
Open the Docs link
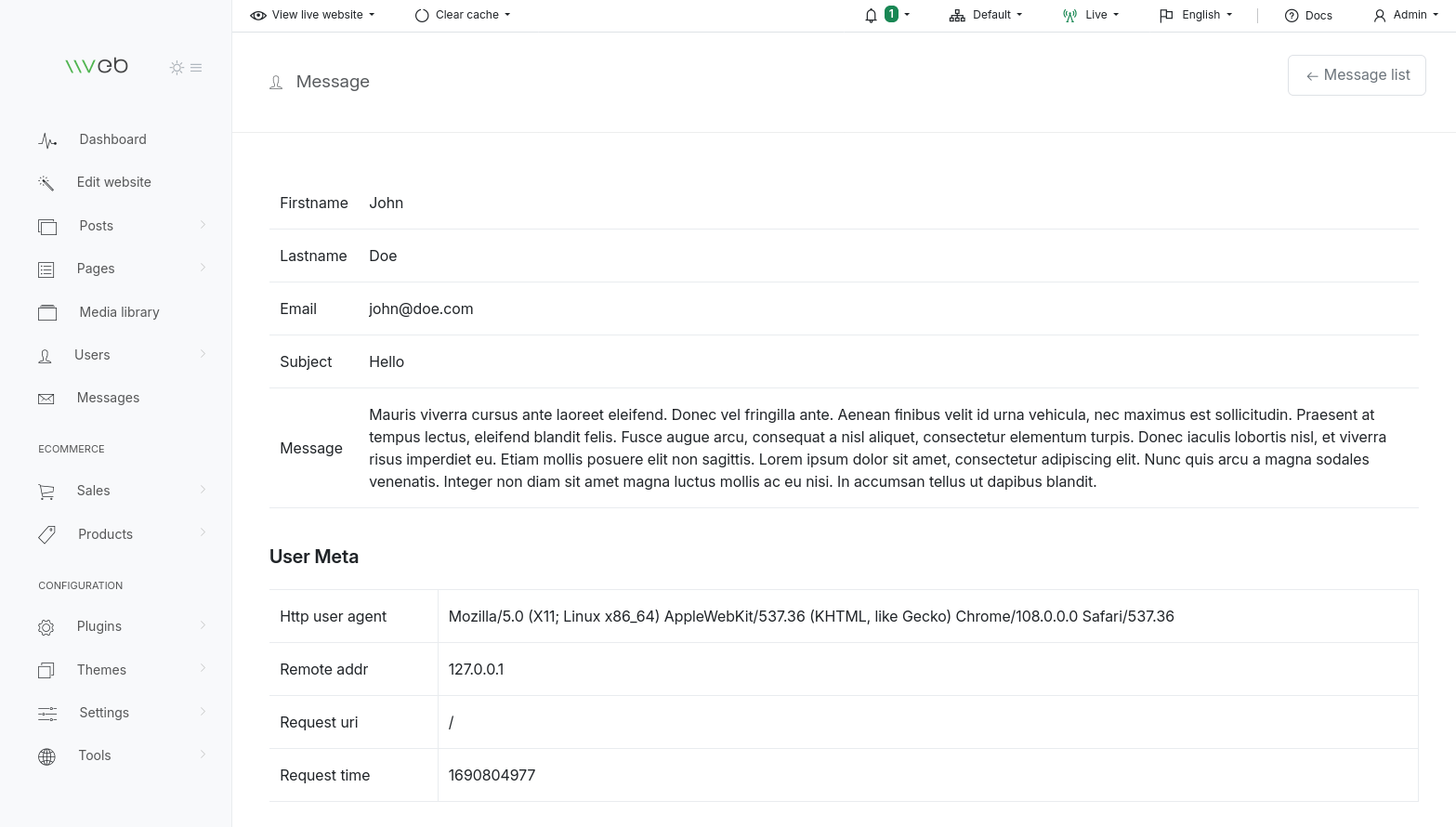pyautogui.click(x=1308, y=15)
